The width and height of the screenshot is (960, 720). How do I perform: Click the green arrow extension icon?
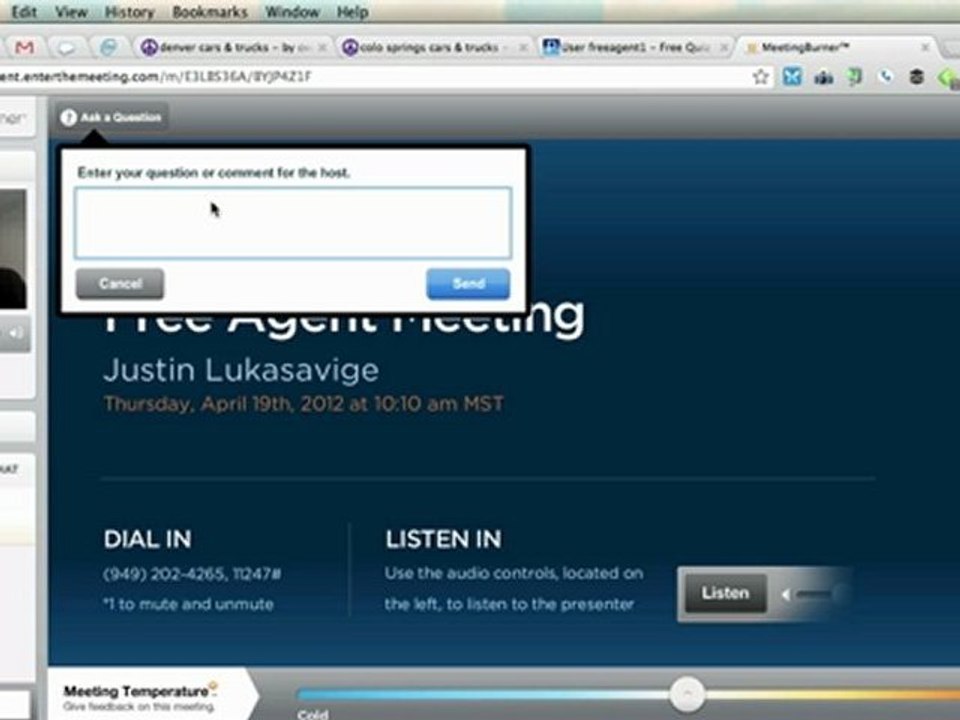pyautogui.click(x=948, y=77)
